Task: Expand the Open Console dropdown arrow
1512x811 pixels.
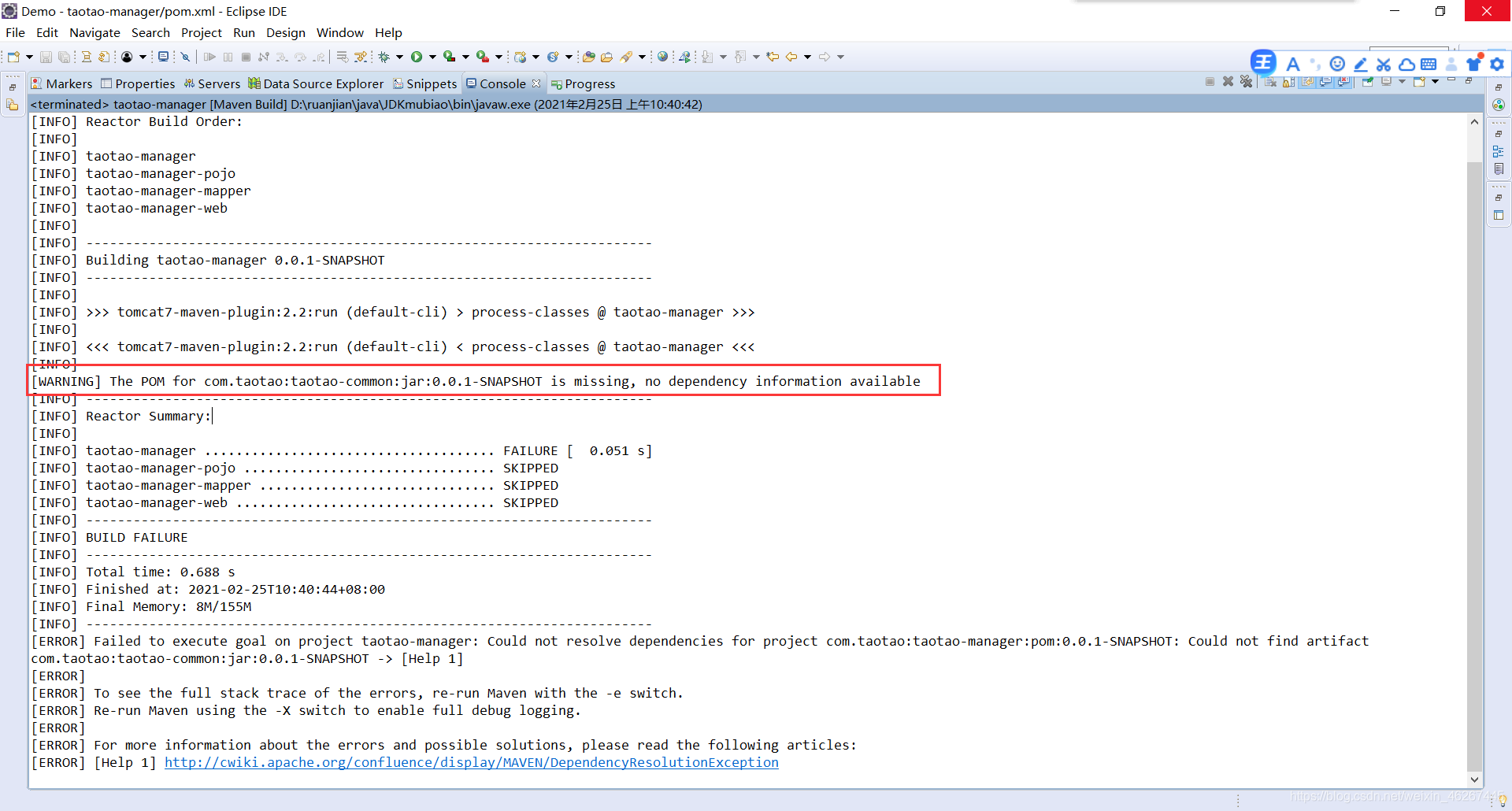Action: coord(1435,82)
